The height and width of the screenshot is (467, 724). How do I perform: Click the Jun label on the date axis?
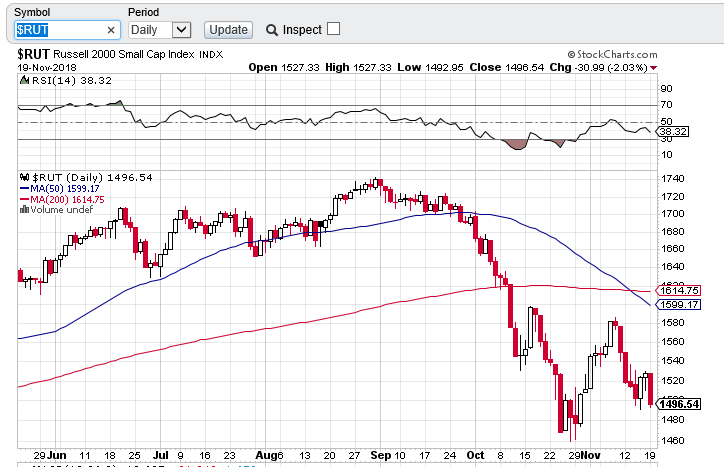57,455
